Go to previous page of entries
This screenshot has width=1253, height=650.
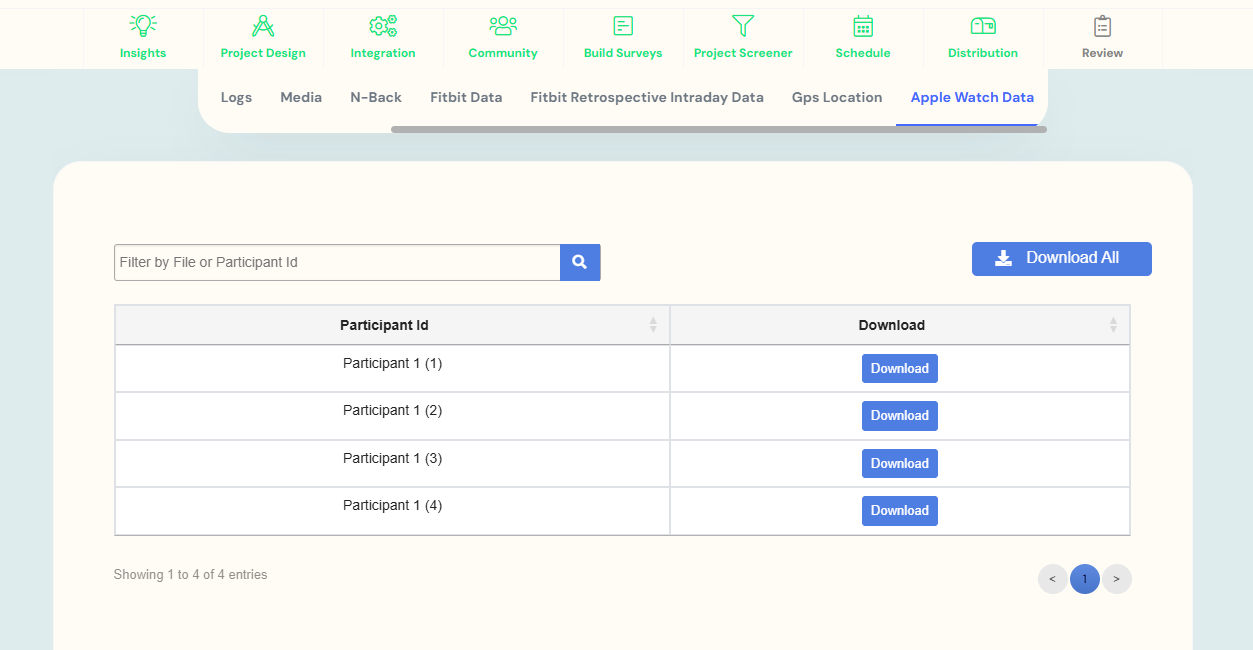(1052, 579)
